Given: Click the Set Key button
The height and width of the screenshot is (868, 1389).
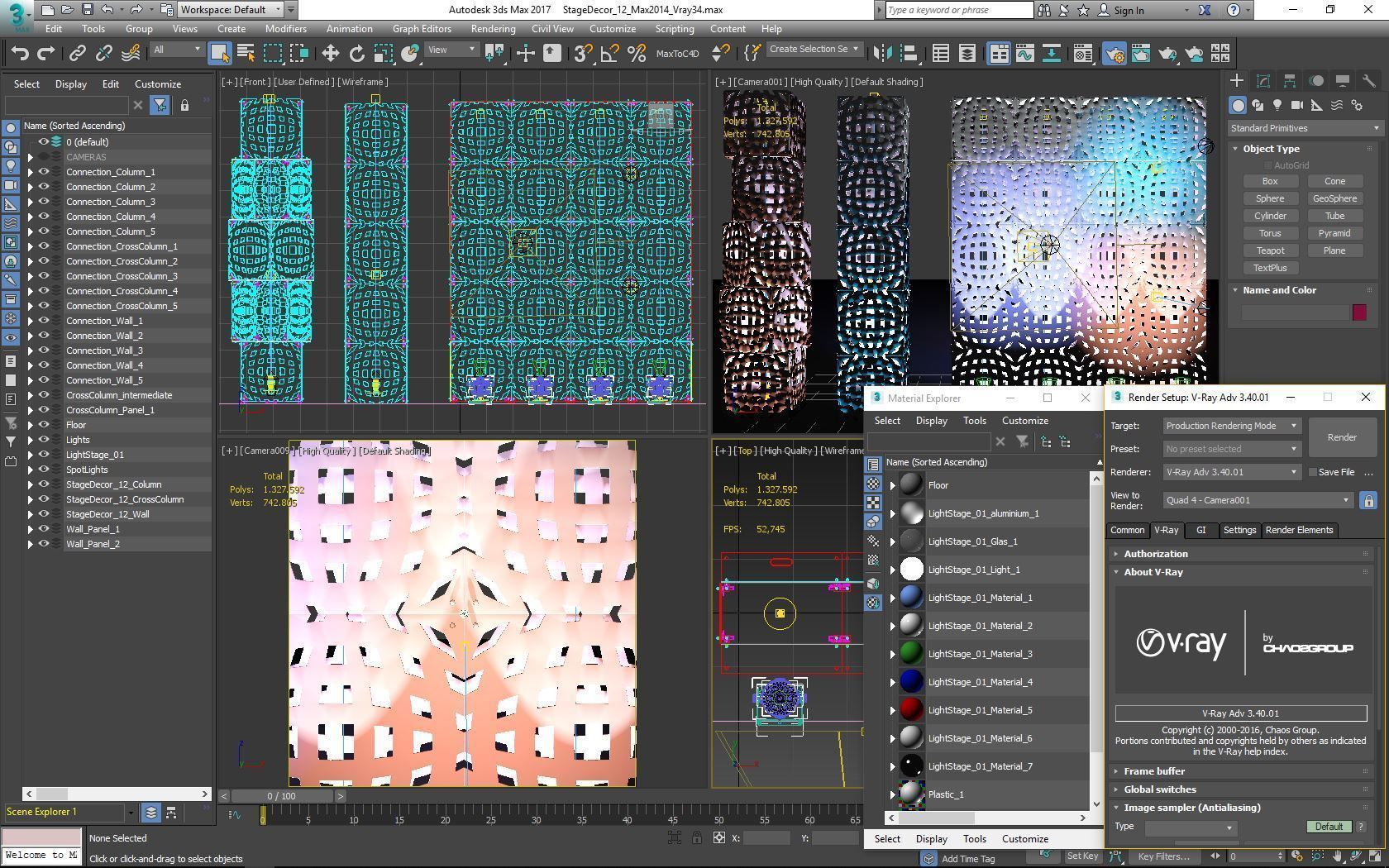Looking at the screenshot, I should tap(1082, 856).
